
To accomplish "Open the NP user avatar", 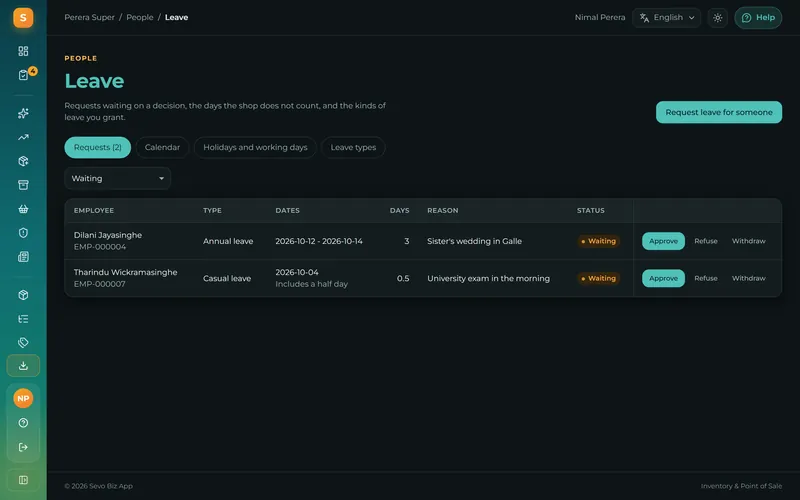I will point(23,398).
